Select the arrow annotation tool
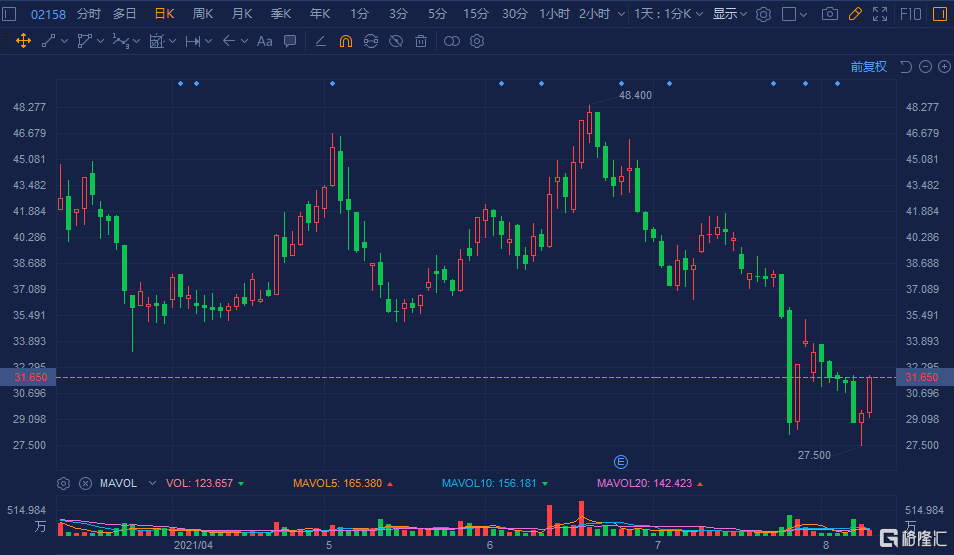Image resolution: width=954 pixels, height=555 pixels. point(229,41)
